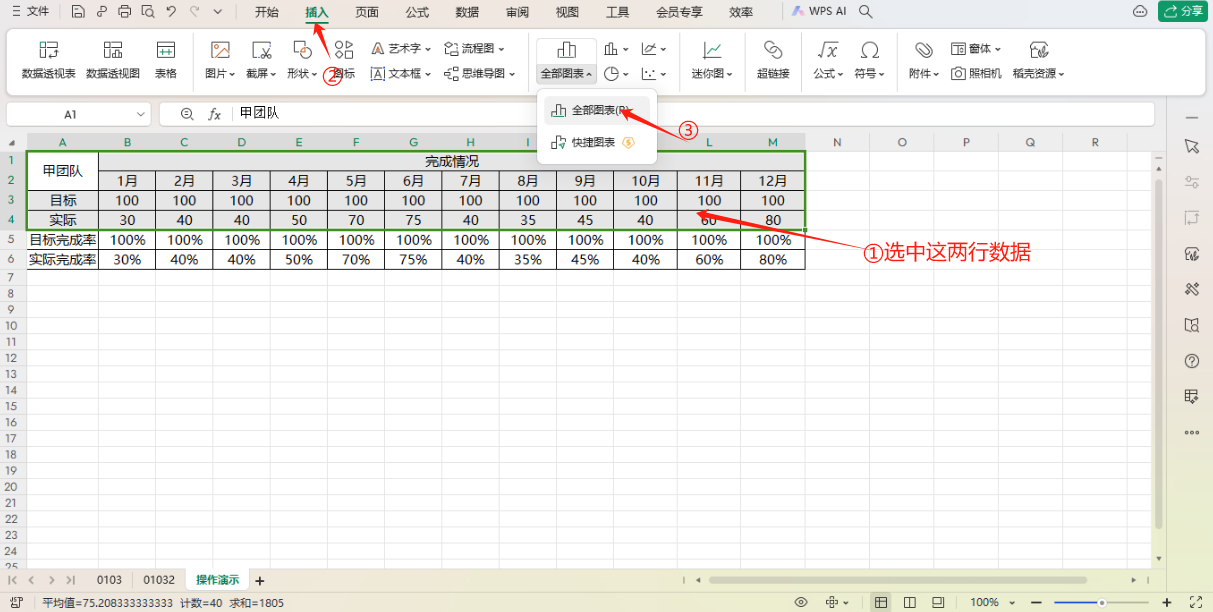The width and height of the screenshot is (1213, 612).
Task: Click the Save icon in quick access bar
Action: pyautogui.click(x=78, y=12)
